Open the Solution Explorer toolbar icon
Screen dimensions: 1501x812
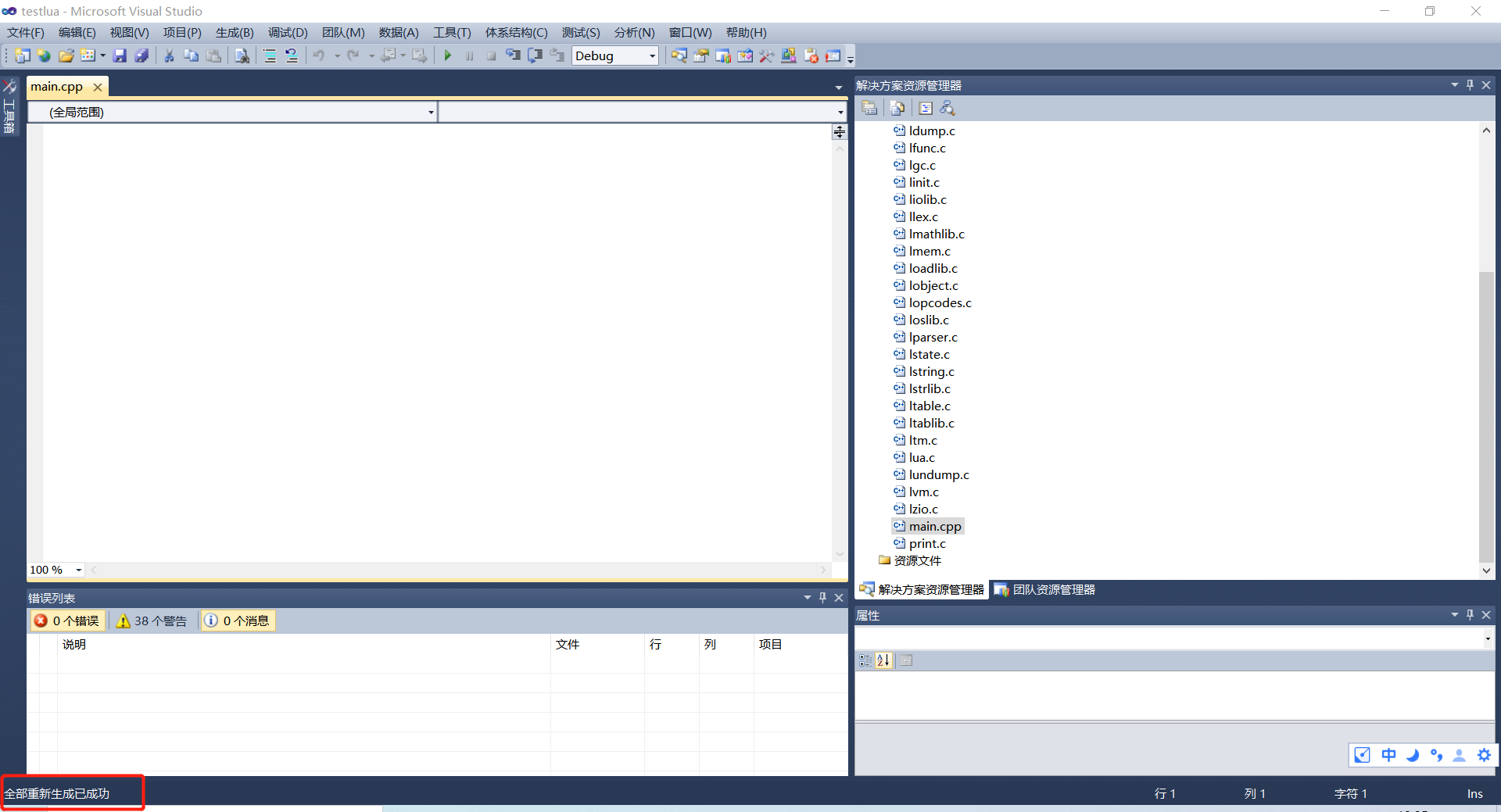[679, 55]
